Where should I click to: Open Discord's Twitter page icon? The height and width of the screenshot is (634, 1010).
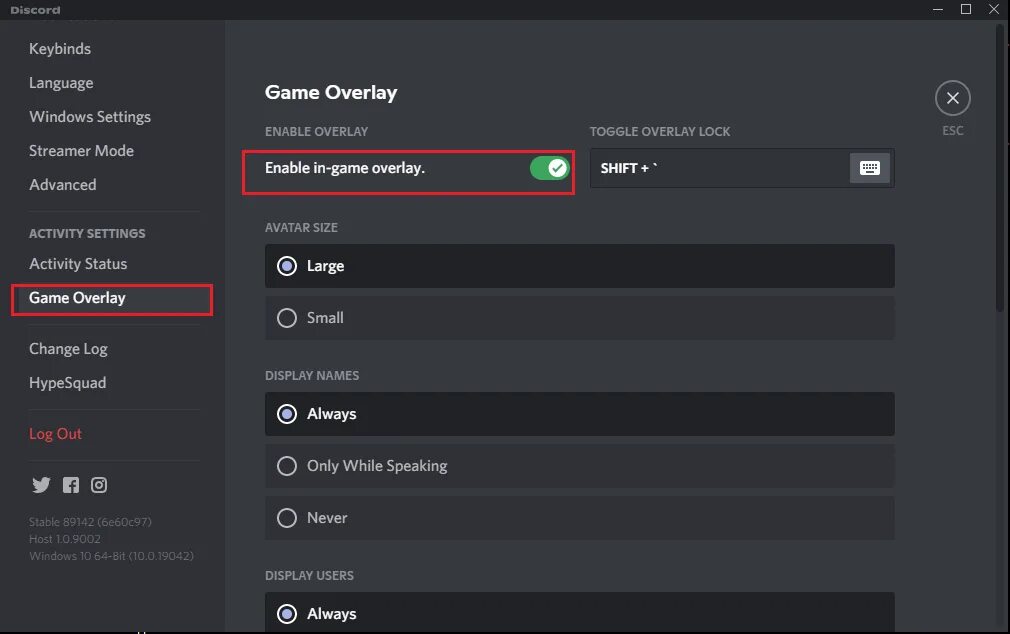point(41,485)
